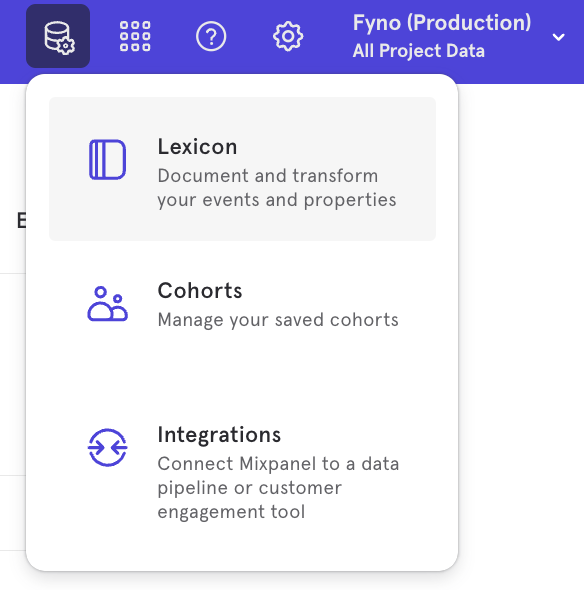Screen dimensions: 584x590
Task: Click "Manage your saved cohorts" text
Action: (x=278, y=320)
